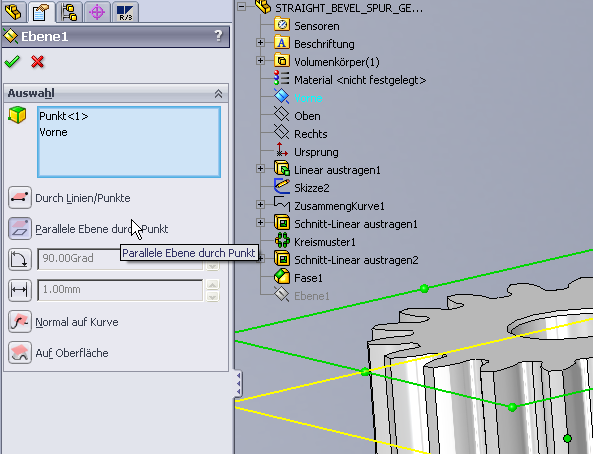This screenshot has width=593, height=454.
Task: Toggle the Durch Linien/Punkte option
Action: pyautogui.click(x=20, y=197)
